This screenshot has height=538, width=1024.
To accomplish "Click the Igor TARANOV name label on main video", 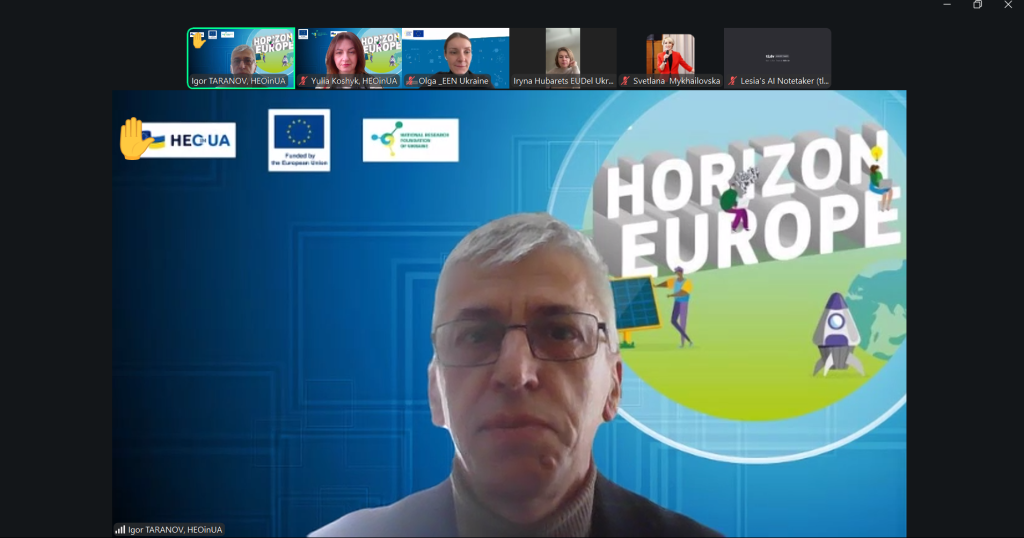I will 175,529.
